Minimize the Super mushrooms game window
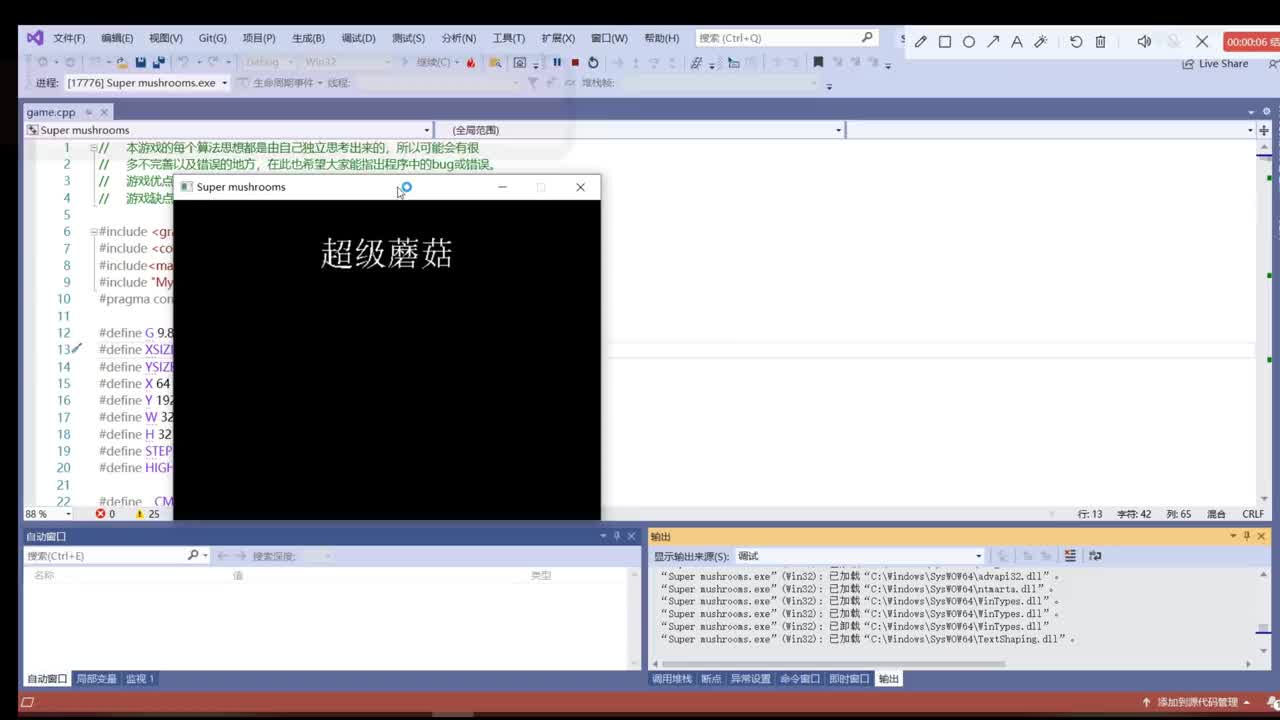The image size is (1280, 720). [502, 187]
